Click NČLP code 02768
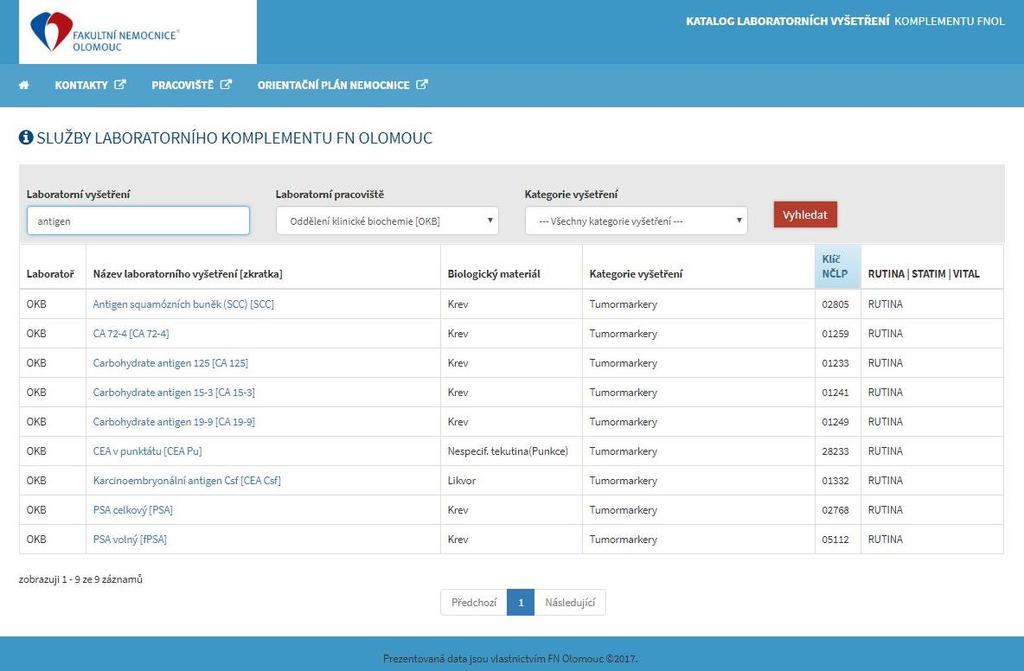 click(x=835, y=510)
